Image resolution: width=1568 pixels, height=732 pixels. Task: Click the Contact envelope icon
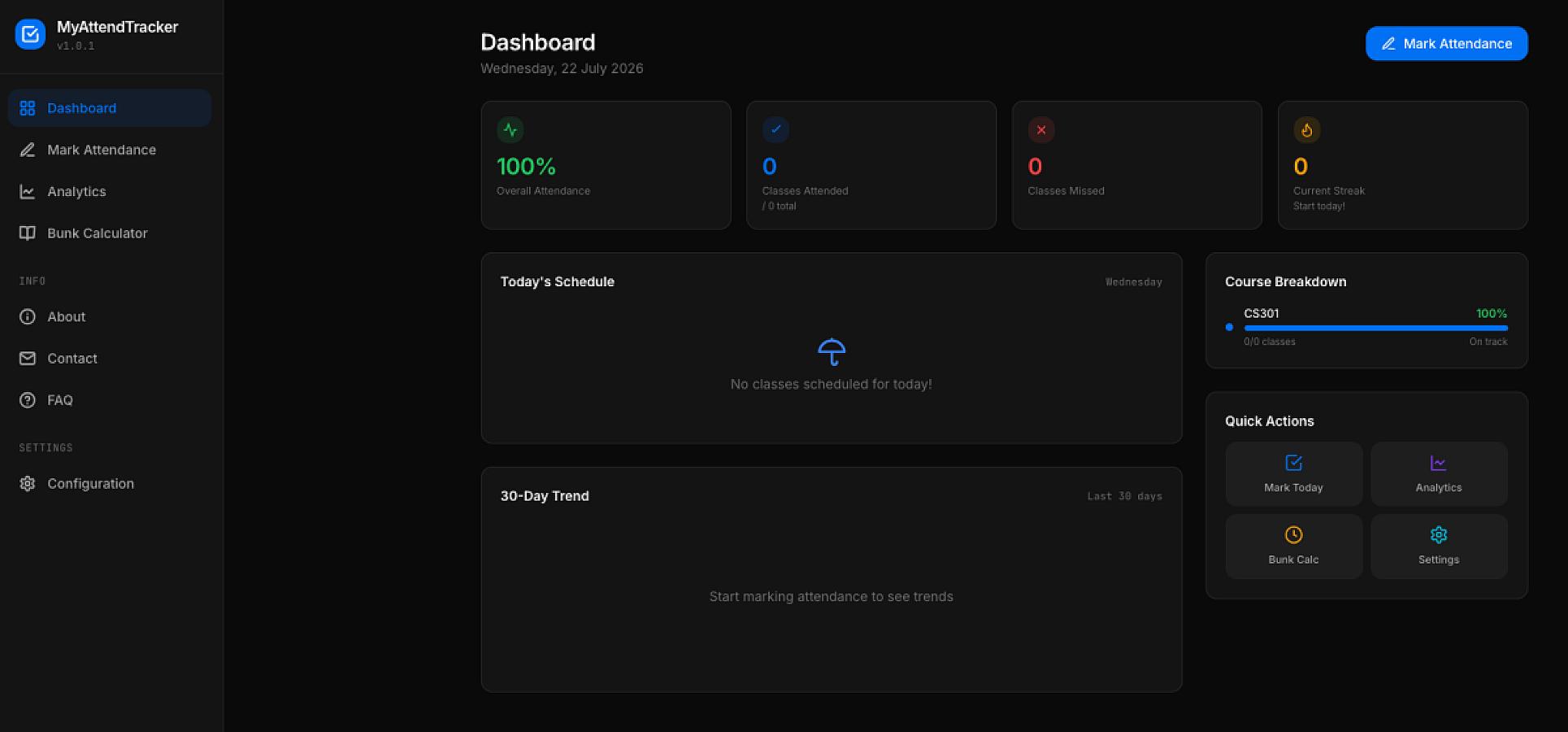coord(28,359)
